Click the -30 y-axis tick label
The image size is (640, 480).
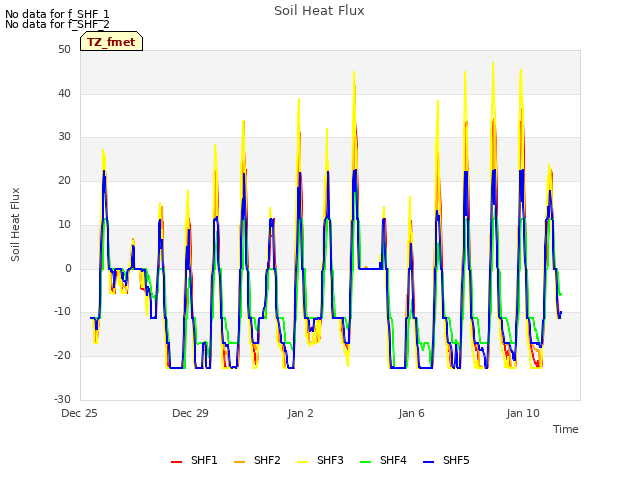pyautogui.click(x=62, y=399)
